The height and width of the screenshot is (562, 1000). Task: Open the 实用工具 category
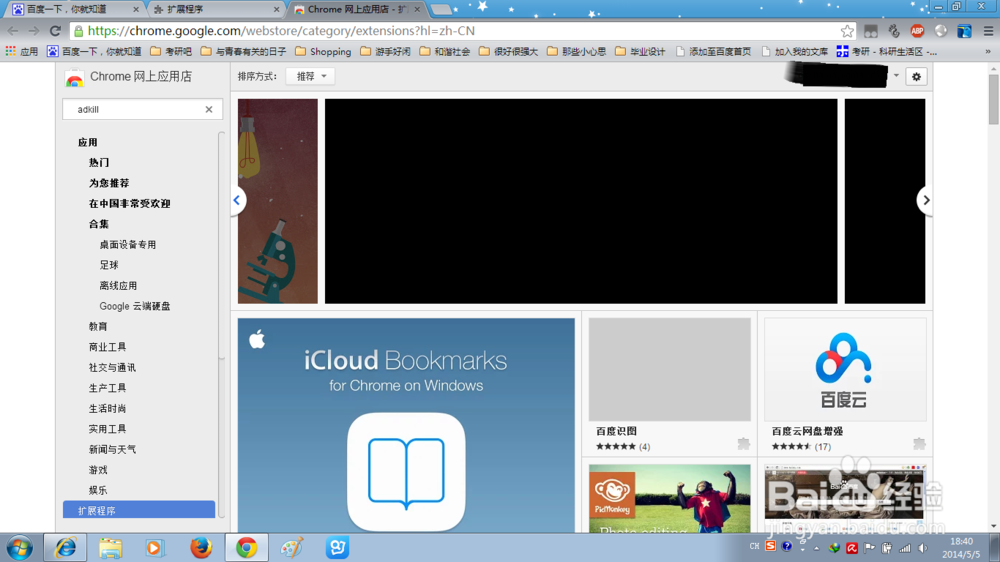107,428
